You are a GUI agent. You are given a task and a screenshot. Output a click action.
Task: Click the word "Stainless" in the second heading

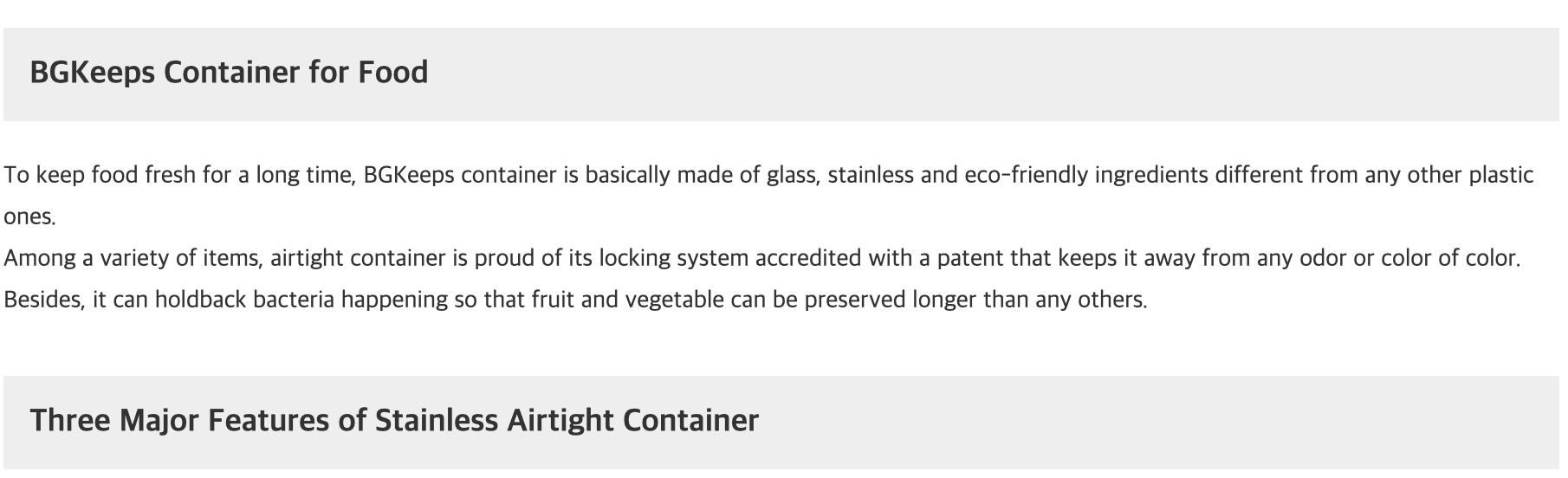click(436, 421)
